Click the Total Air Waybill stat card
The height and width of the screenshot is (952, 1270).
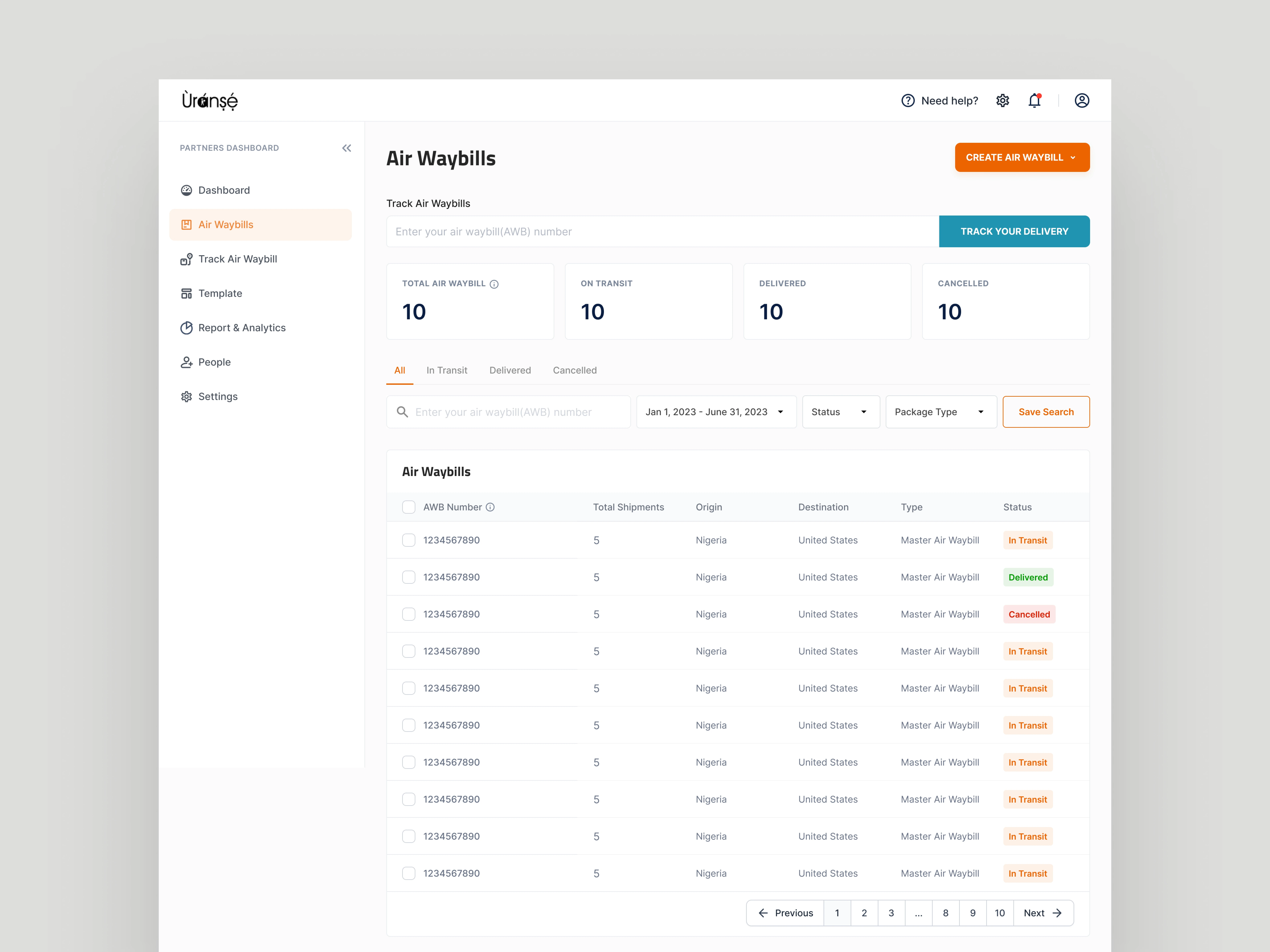470,301
